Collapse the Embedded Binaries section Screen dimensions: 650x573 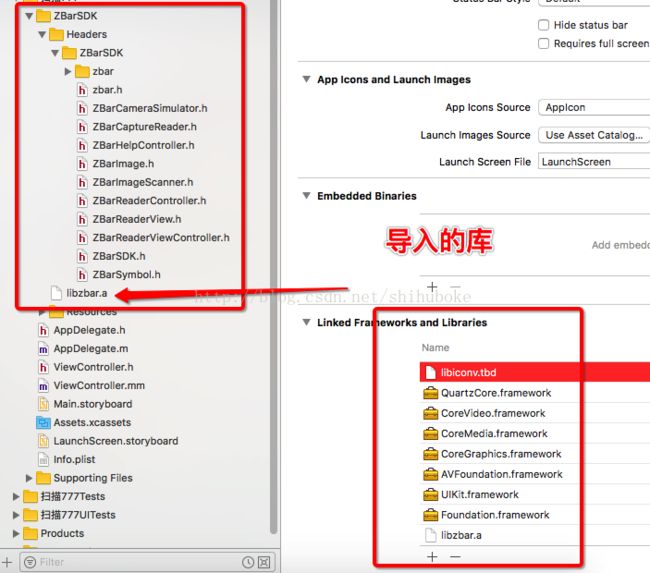[306, 195]
